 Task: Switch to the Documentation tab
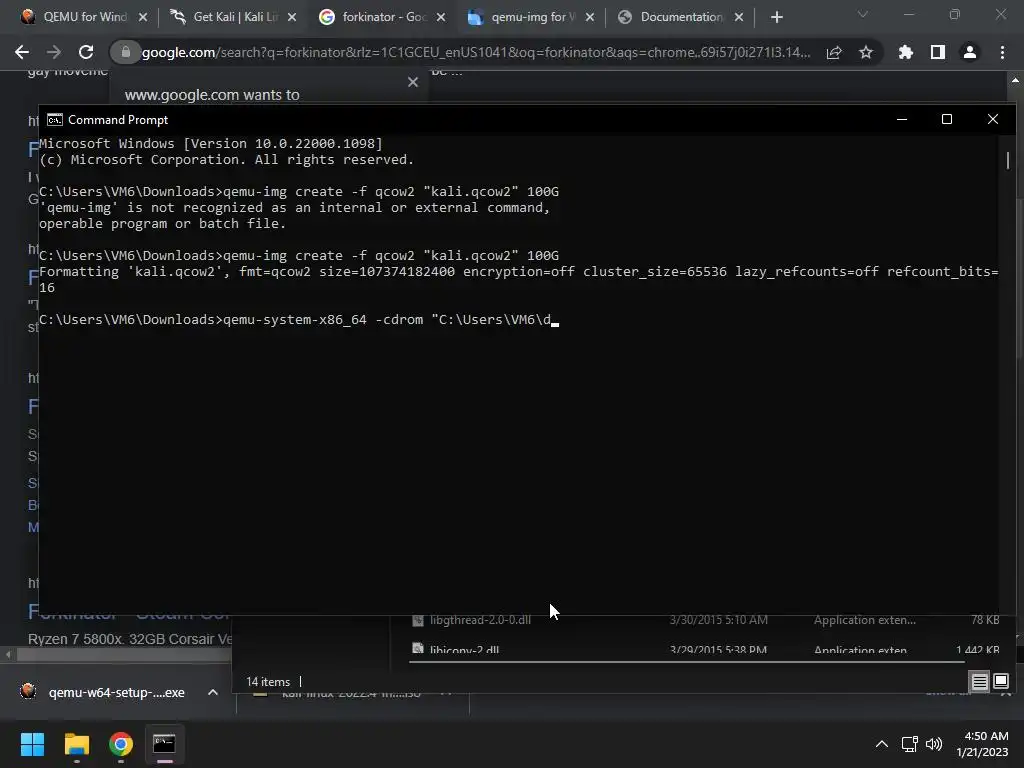(x=673, y=17)
